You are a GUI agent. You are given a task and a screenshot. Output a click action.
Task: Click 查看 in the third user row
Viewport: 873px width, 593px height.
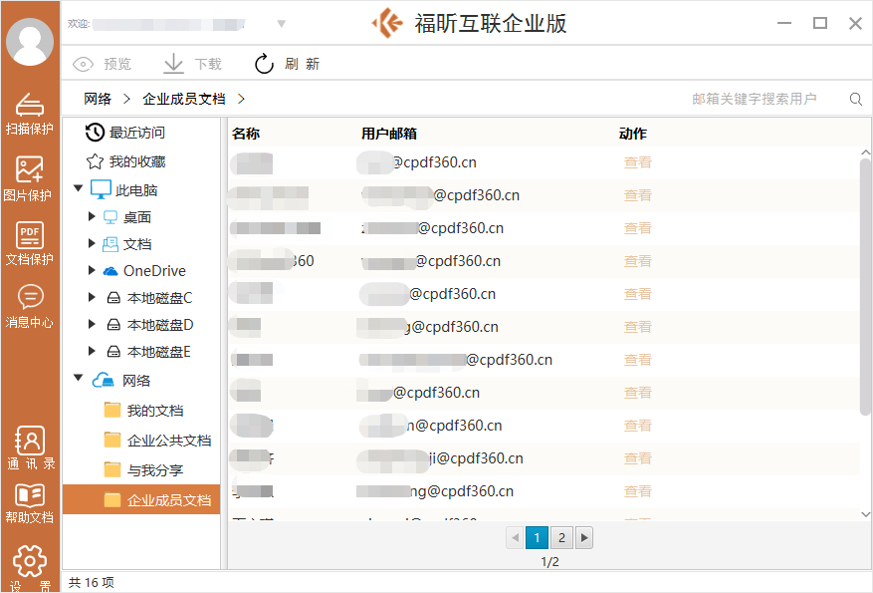pos(637,228)
